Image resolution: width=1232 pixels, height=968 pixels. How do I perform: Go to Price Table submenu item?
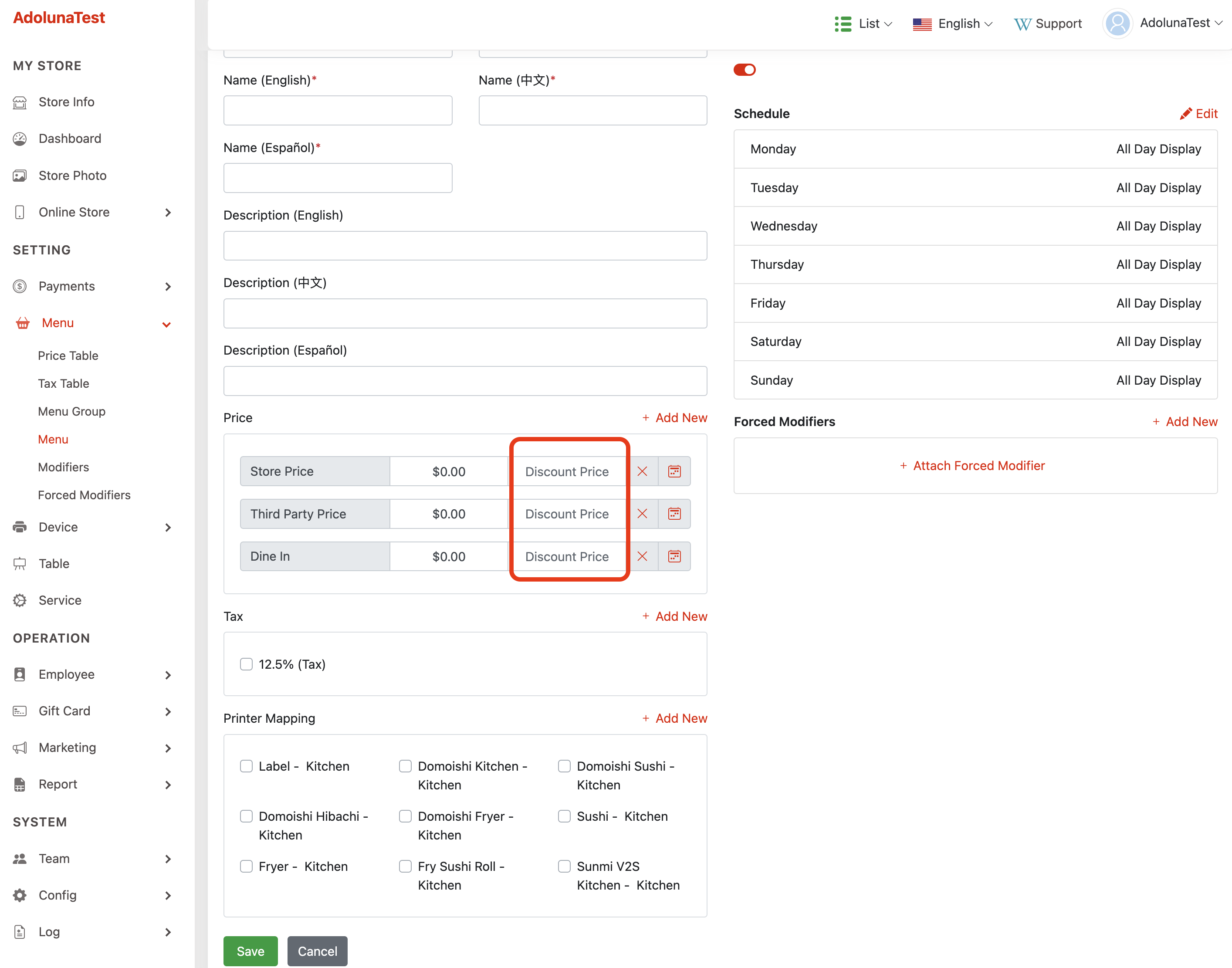[x=68, y=355]
